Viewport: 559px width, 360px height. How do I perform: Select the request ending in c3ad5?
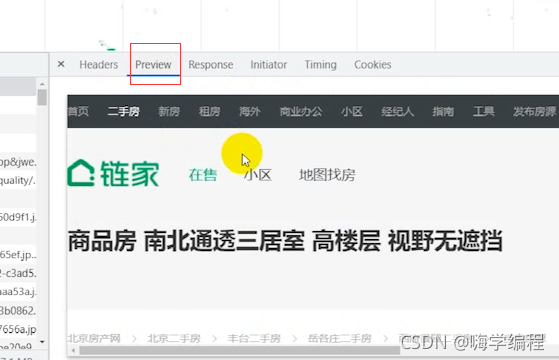click(18, 273)
